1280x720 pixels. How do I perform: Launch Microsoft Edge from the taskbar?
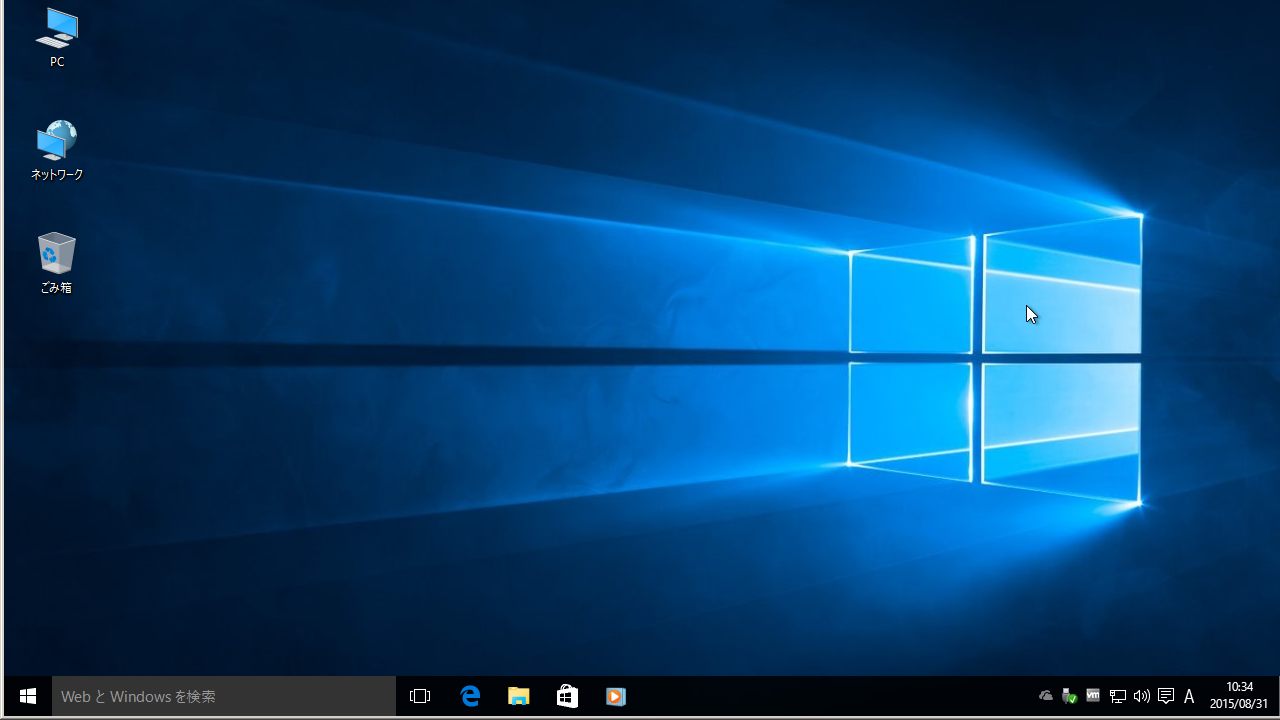pyautogui.click(x=469, y=696)
